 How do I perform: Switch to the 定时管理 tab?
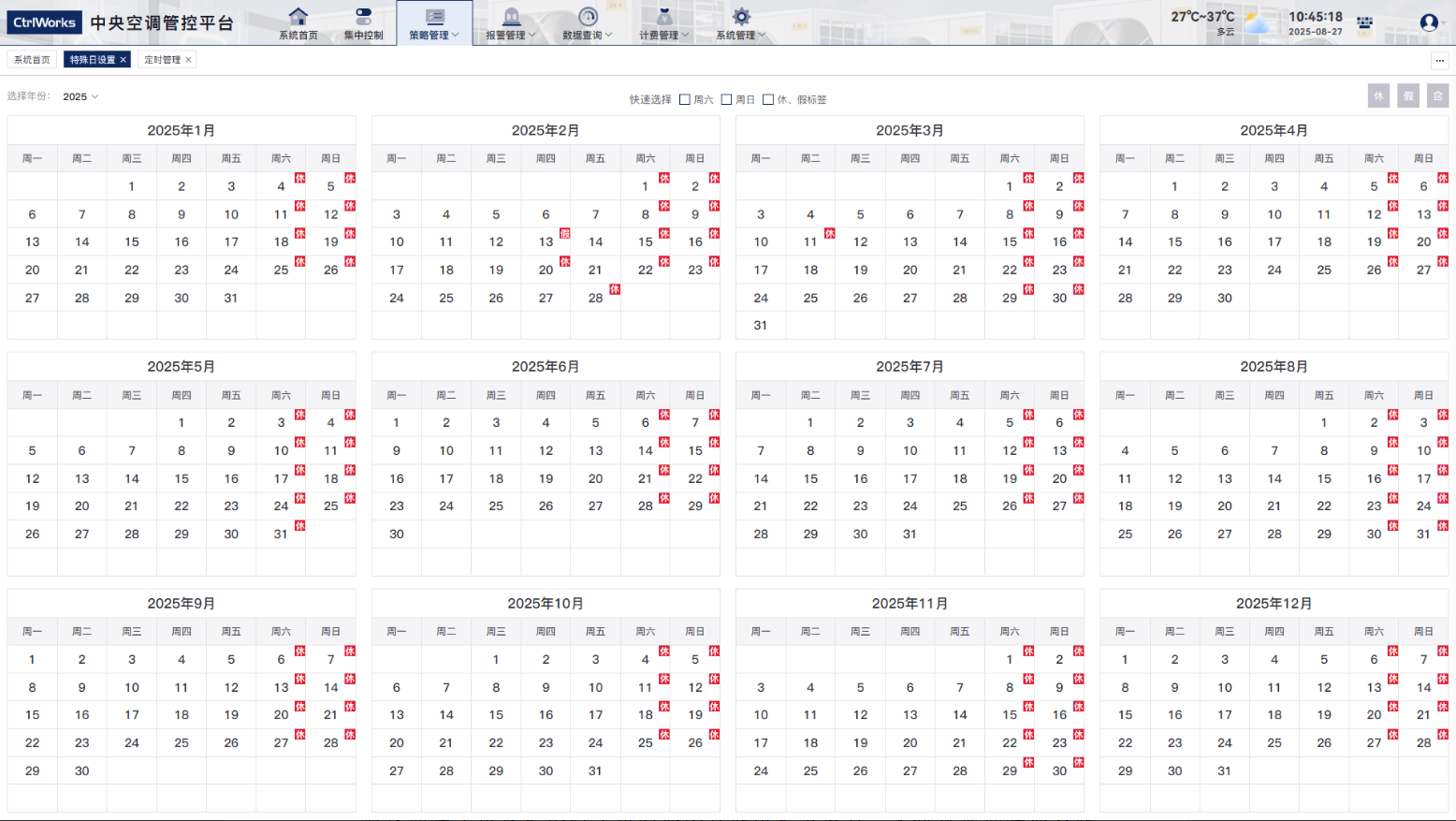click(162, 60)
